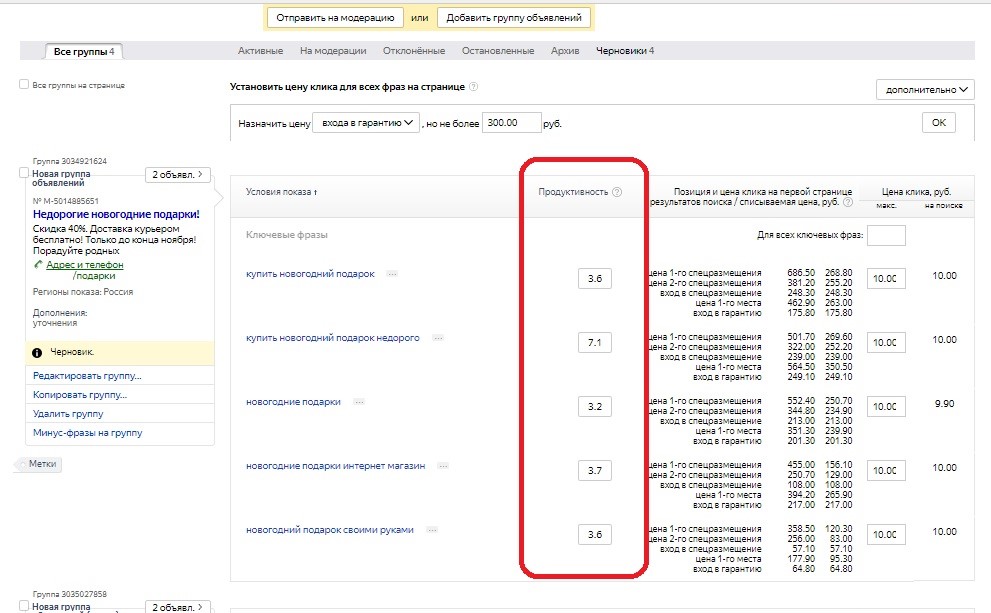Click Метки tag button
Screen dimensions: 991x613
click(39, 464)
